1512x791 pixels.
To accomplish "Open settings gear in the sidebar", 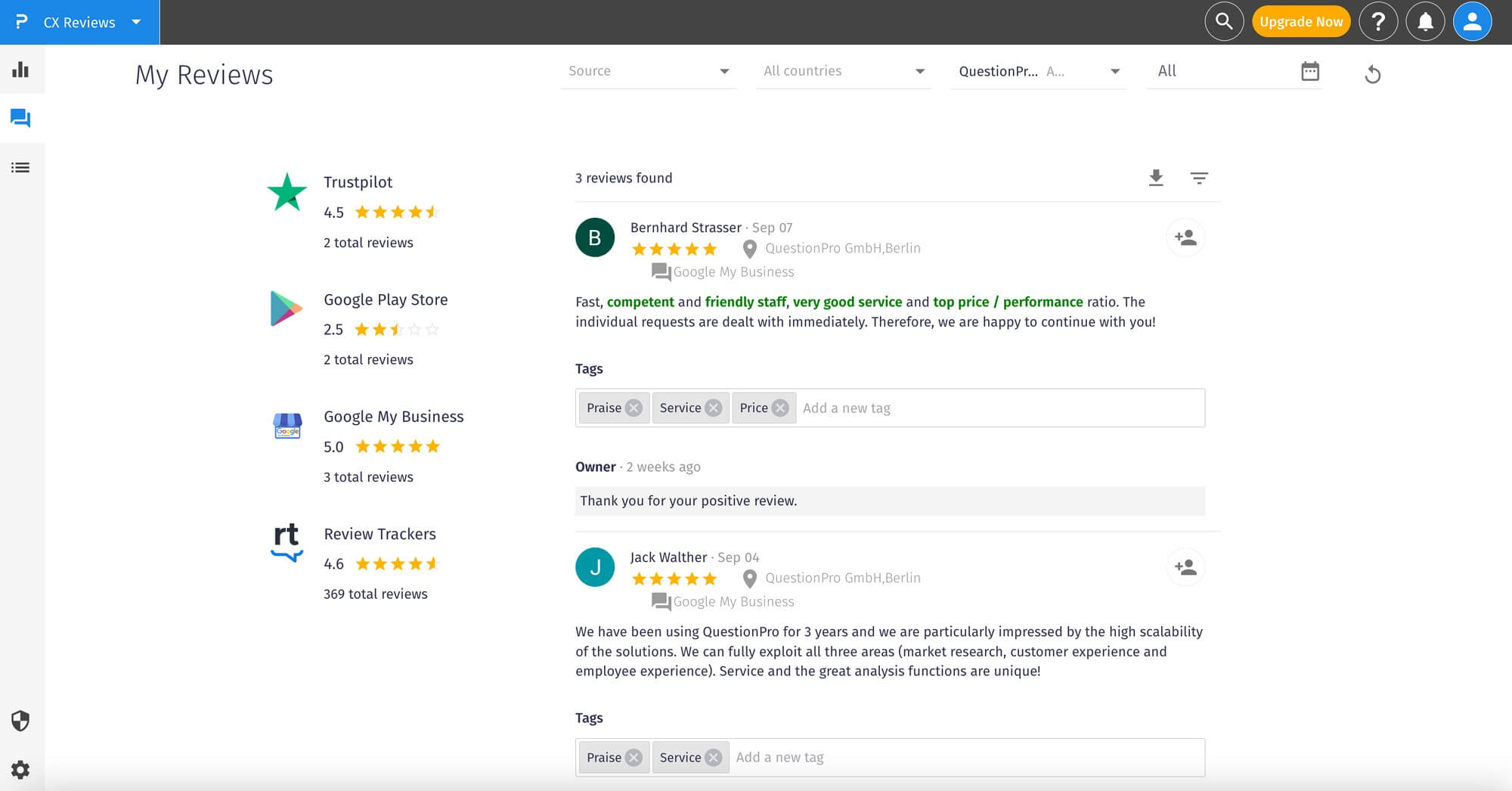I will click(x=20, y=770).
